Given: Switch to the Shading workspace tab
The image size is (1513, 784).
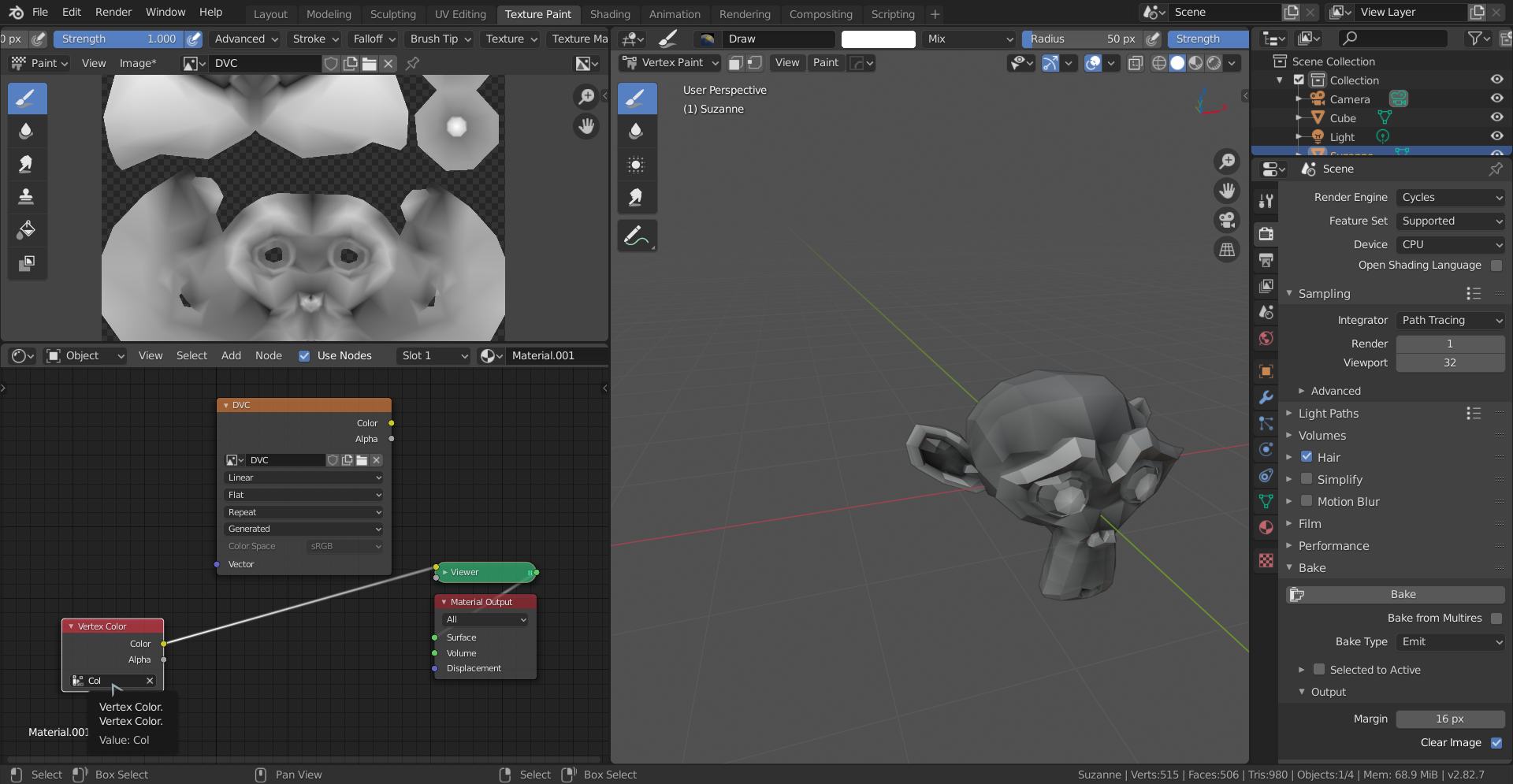Looking at the screenshot, I should (x=610, y=14).
